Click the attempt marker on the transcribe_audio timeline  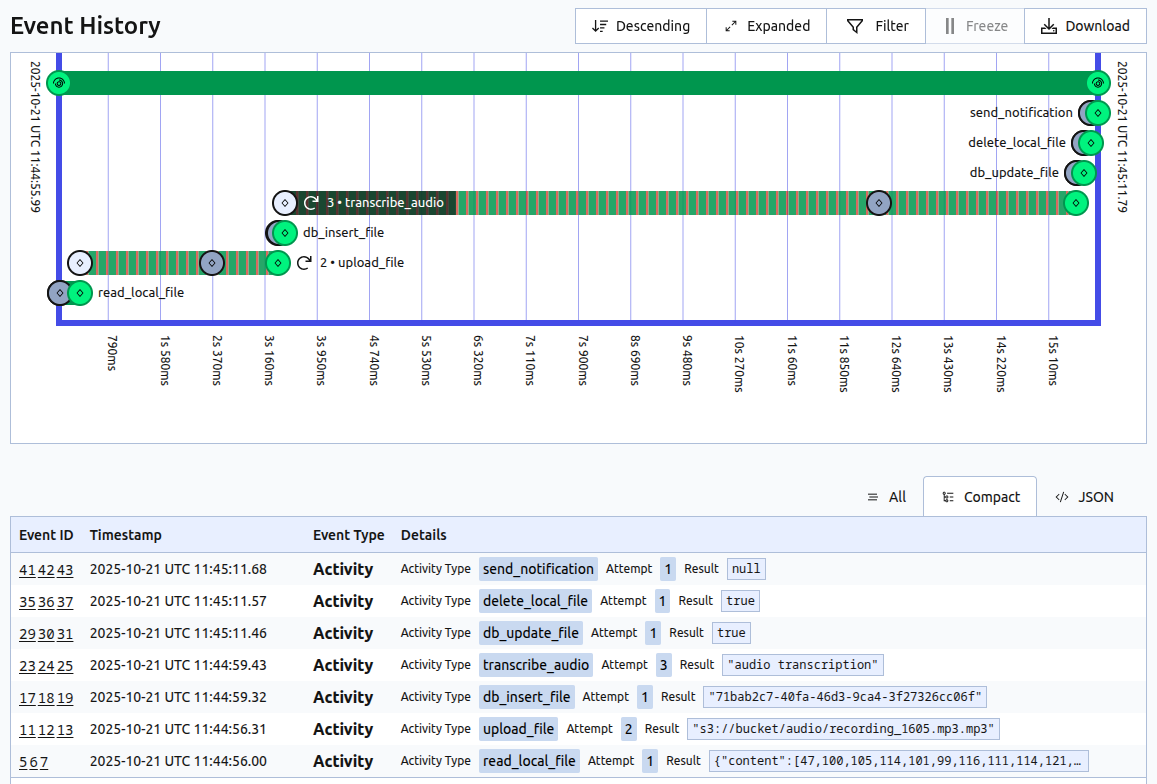[878, 202]
